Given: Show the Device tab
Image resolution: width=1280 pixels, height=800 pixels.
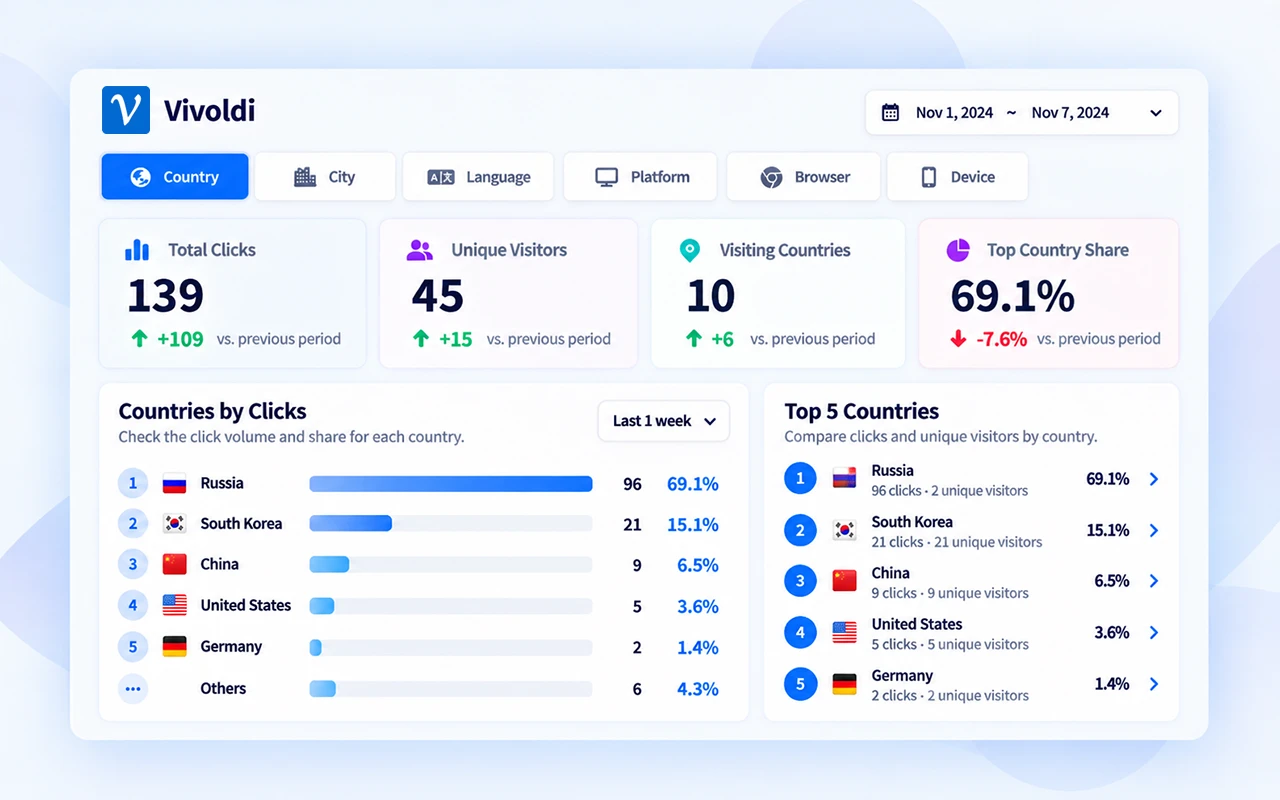Looking at the screenshot, I should click(957, 177).
